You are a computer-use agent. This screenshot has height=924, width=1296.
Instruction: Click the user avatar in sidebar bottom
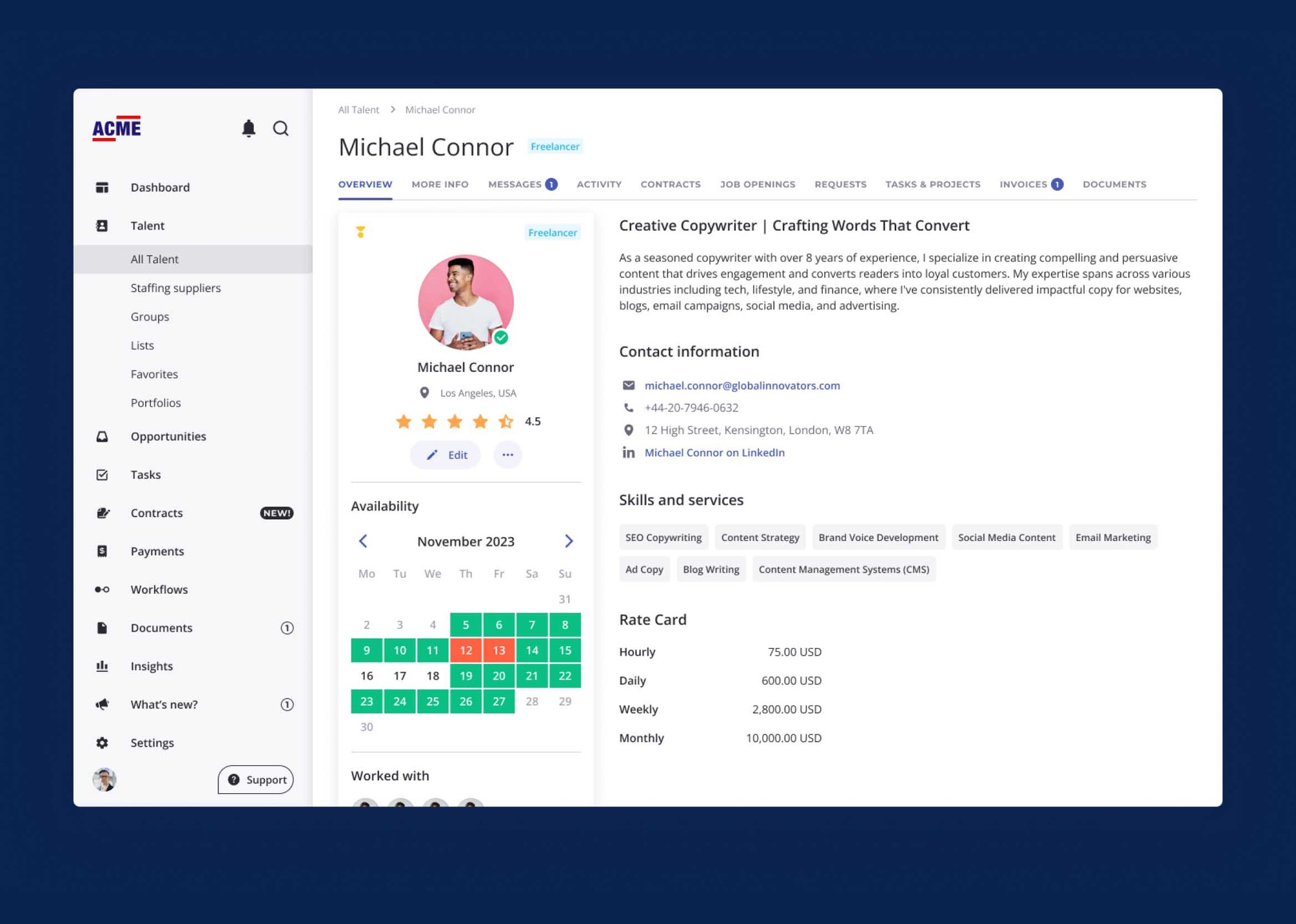pyautogui.click(x=104, y=780)
